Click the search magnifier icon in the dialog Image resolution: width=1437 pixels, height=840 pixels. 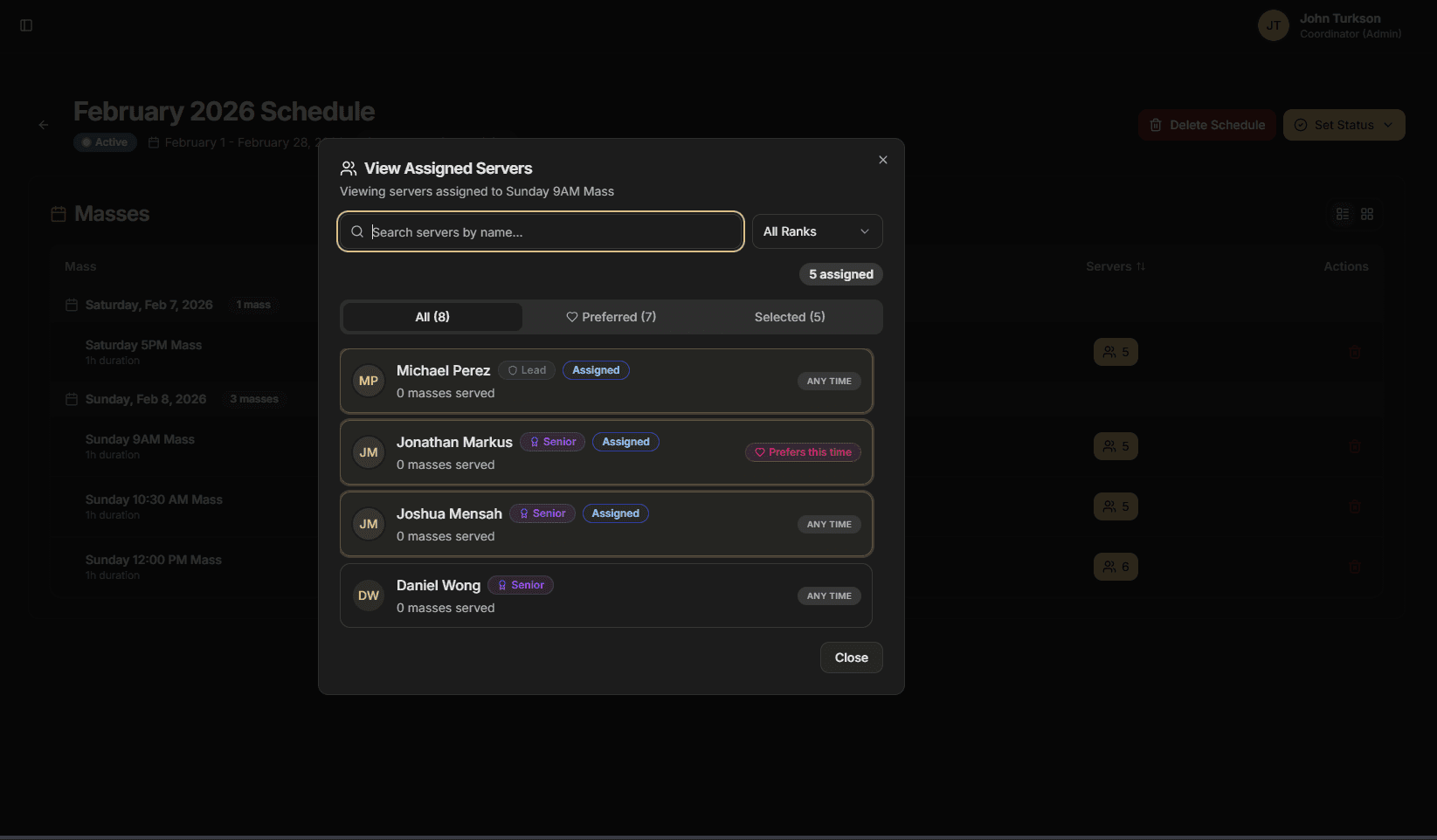(x=357, y=231)
